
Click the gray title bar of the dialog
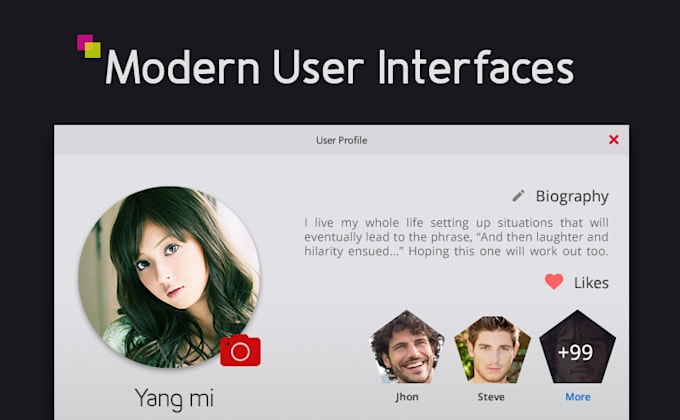(342, 140)
